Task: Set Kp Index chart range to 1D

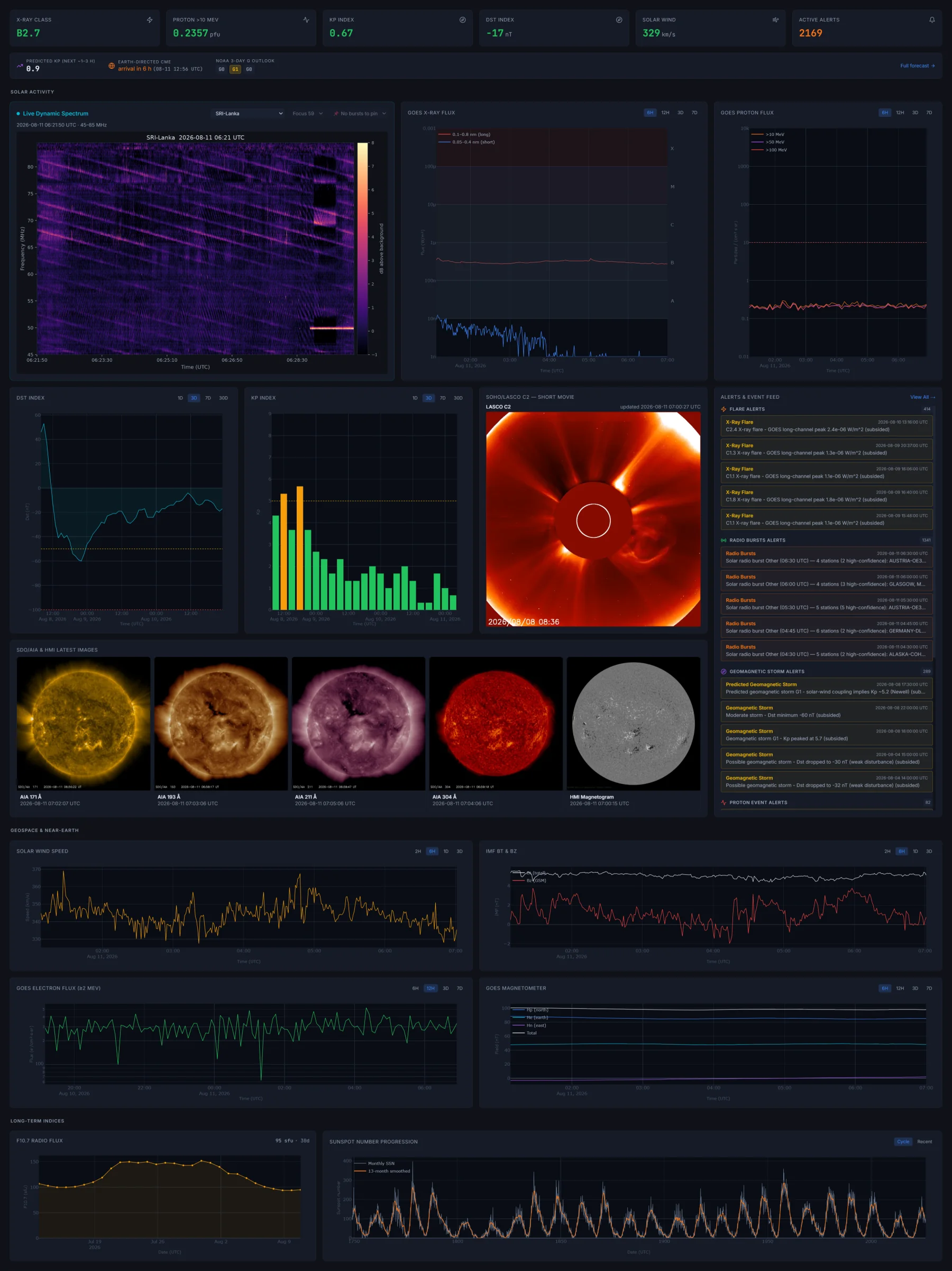Action: click(x=415, y=398)
